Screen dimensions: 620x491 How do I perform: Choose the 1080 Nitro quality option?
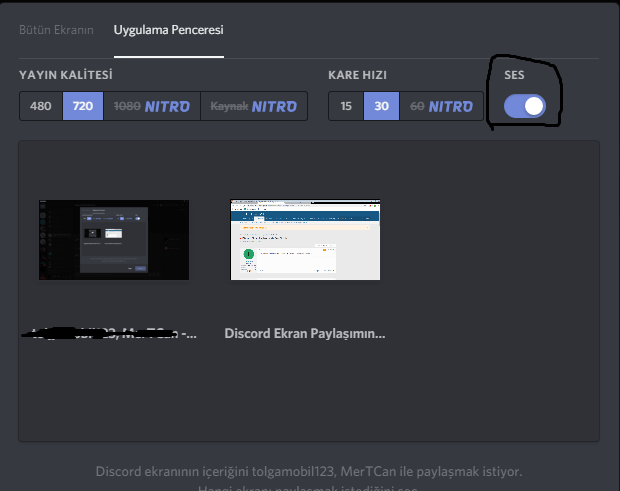(x=152, y=106)
